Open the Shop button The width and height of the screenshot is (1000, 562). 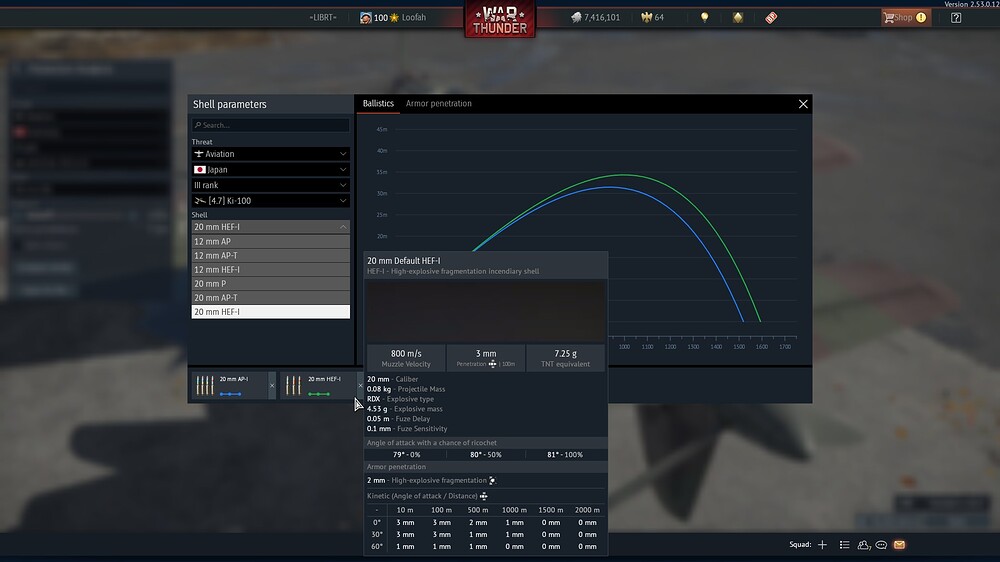click(x=903, y=17)
